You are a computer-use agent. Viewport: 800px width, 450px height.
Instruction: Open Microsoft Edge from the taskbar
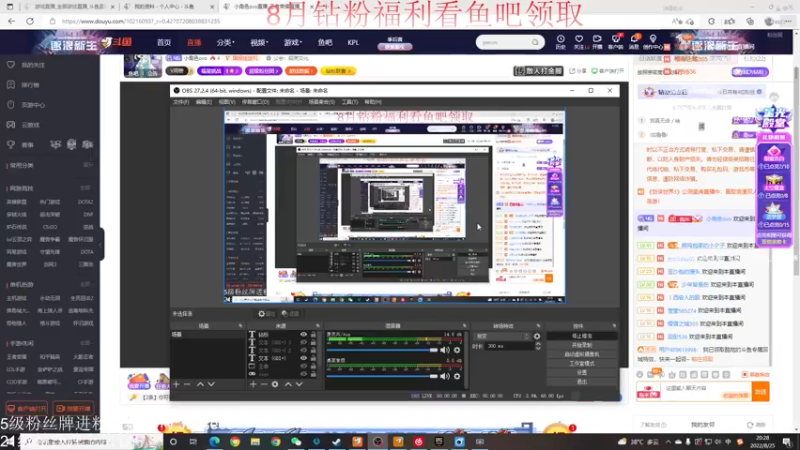pos(214,442)
